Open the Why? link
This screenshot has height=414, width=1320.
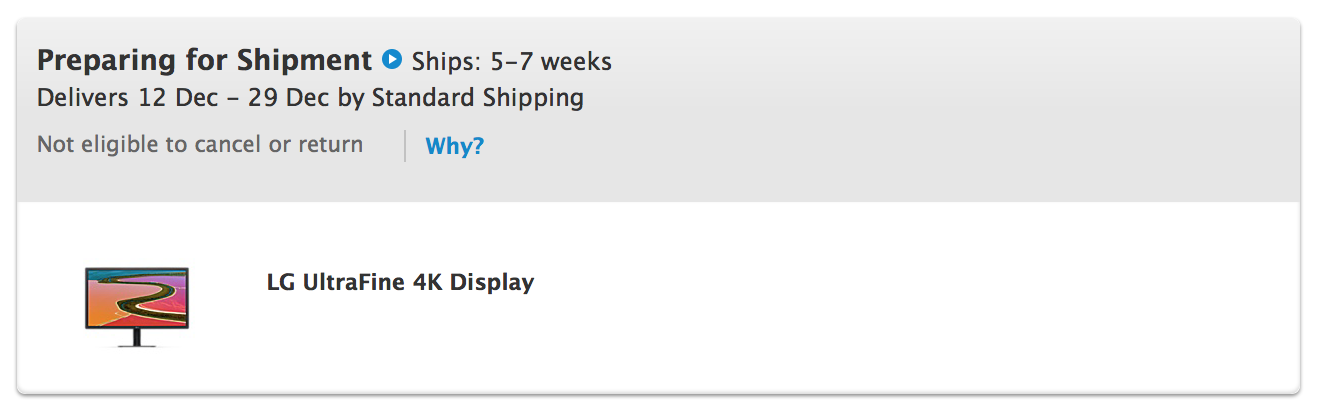click(454, 146)
